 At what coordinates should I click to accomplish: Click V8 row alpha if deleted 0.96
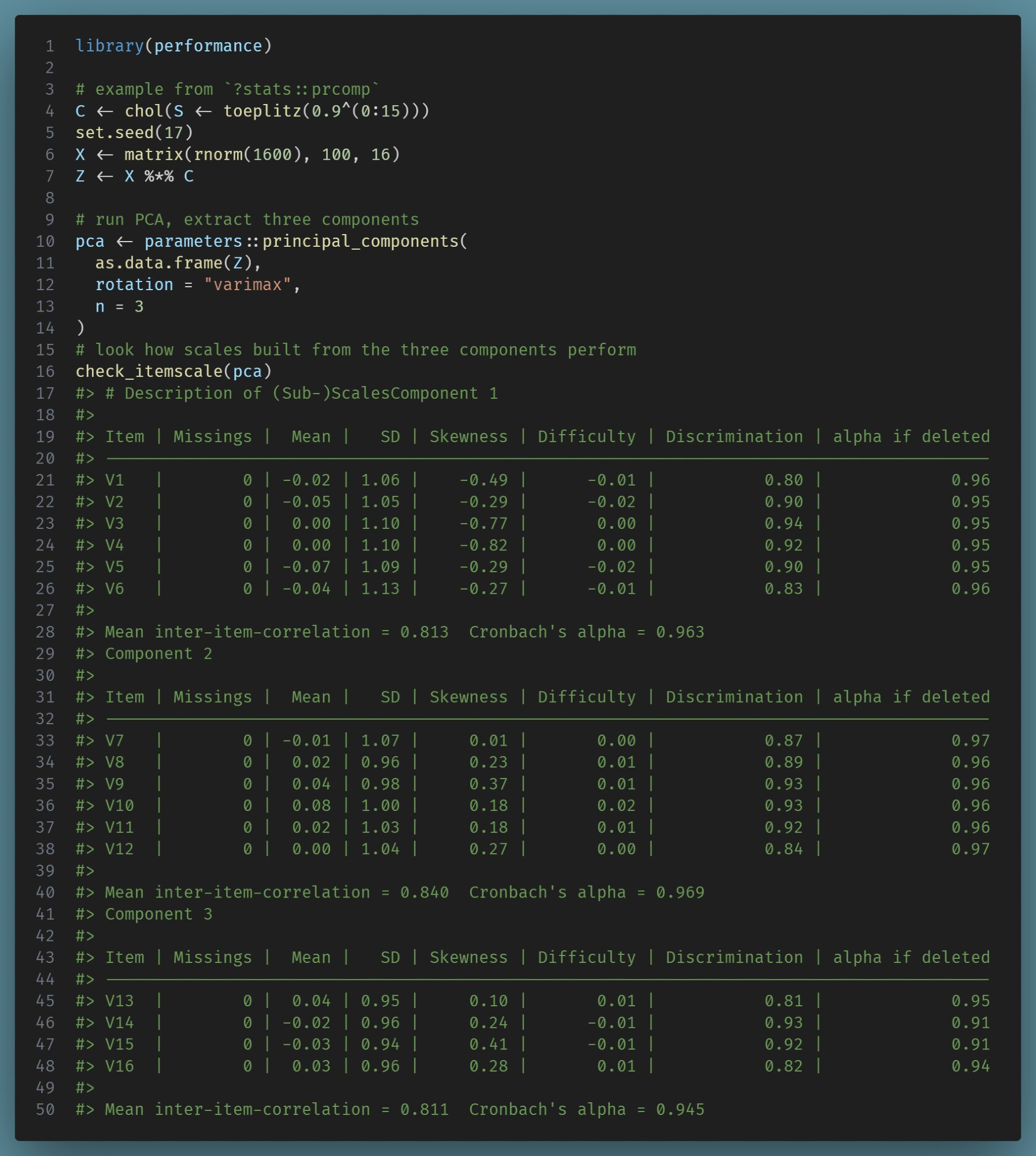coord(971,762)
